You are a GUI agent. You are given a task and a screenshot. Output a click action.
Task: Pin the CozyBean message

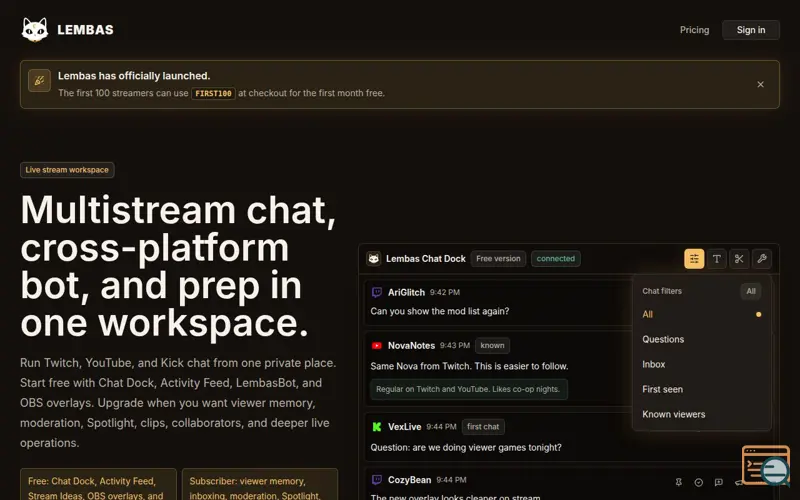click(x=679, y=482)
